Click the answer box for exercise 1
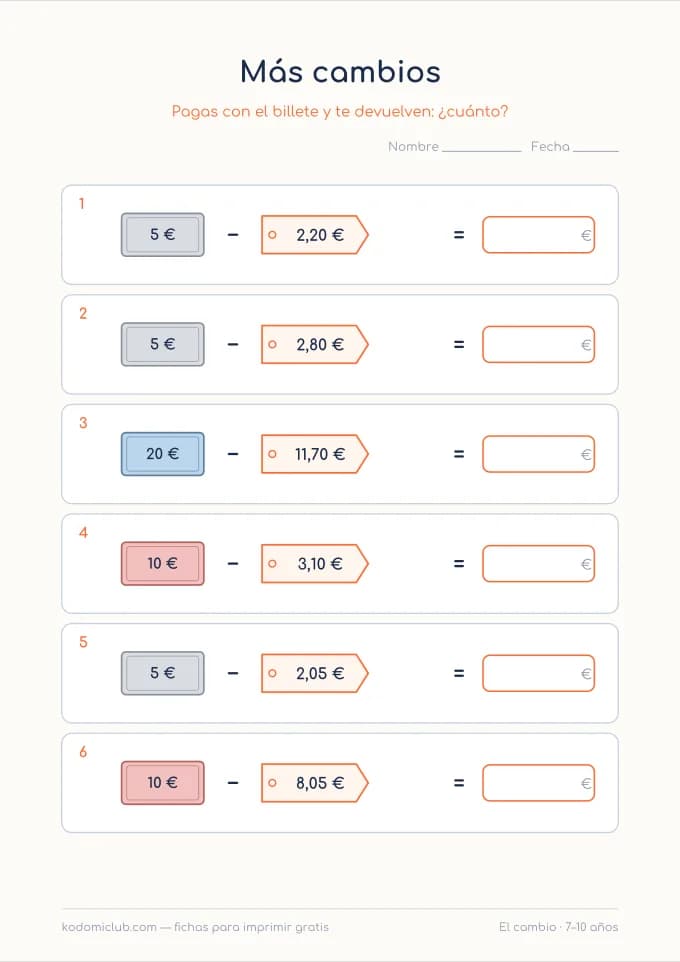680x962 pixels. (538, 234)
